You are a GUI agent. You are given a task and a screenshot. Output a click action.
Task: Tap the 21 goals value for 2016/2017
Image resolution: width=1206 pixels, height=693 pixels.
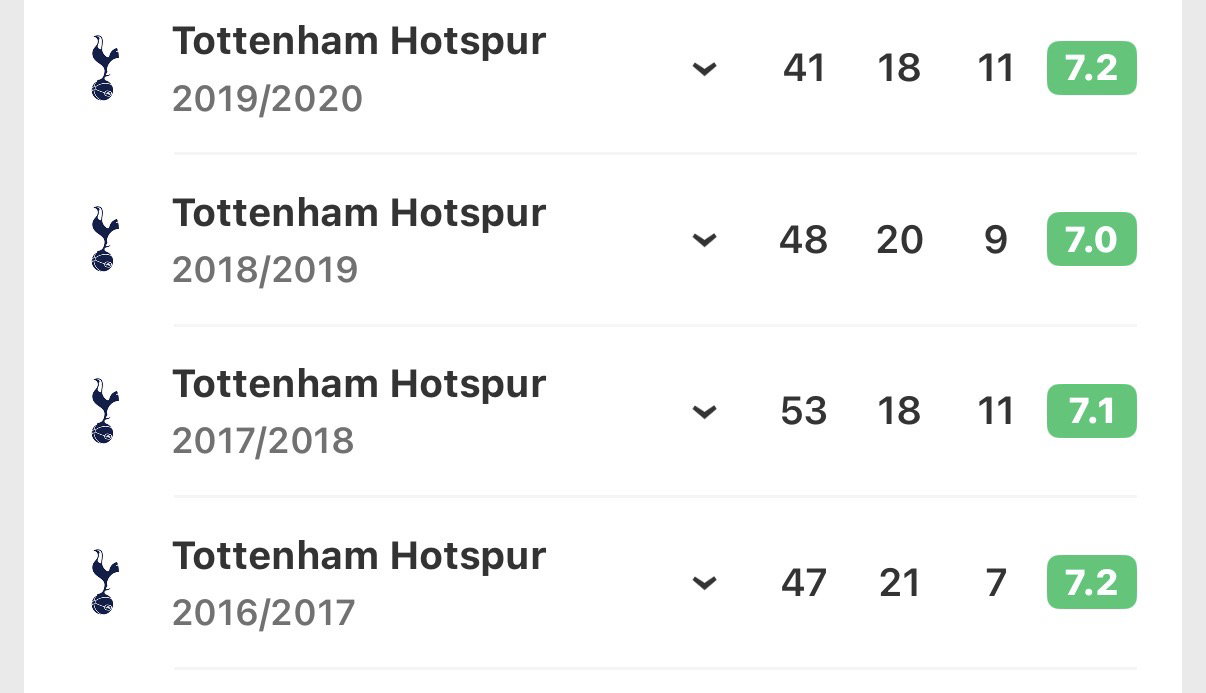[898, 582]
